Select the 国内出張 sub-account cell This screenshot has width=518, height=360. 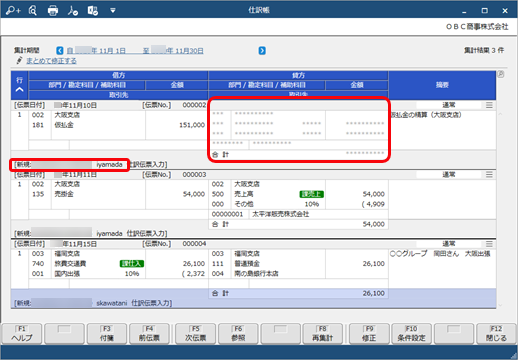click(67, 274)
